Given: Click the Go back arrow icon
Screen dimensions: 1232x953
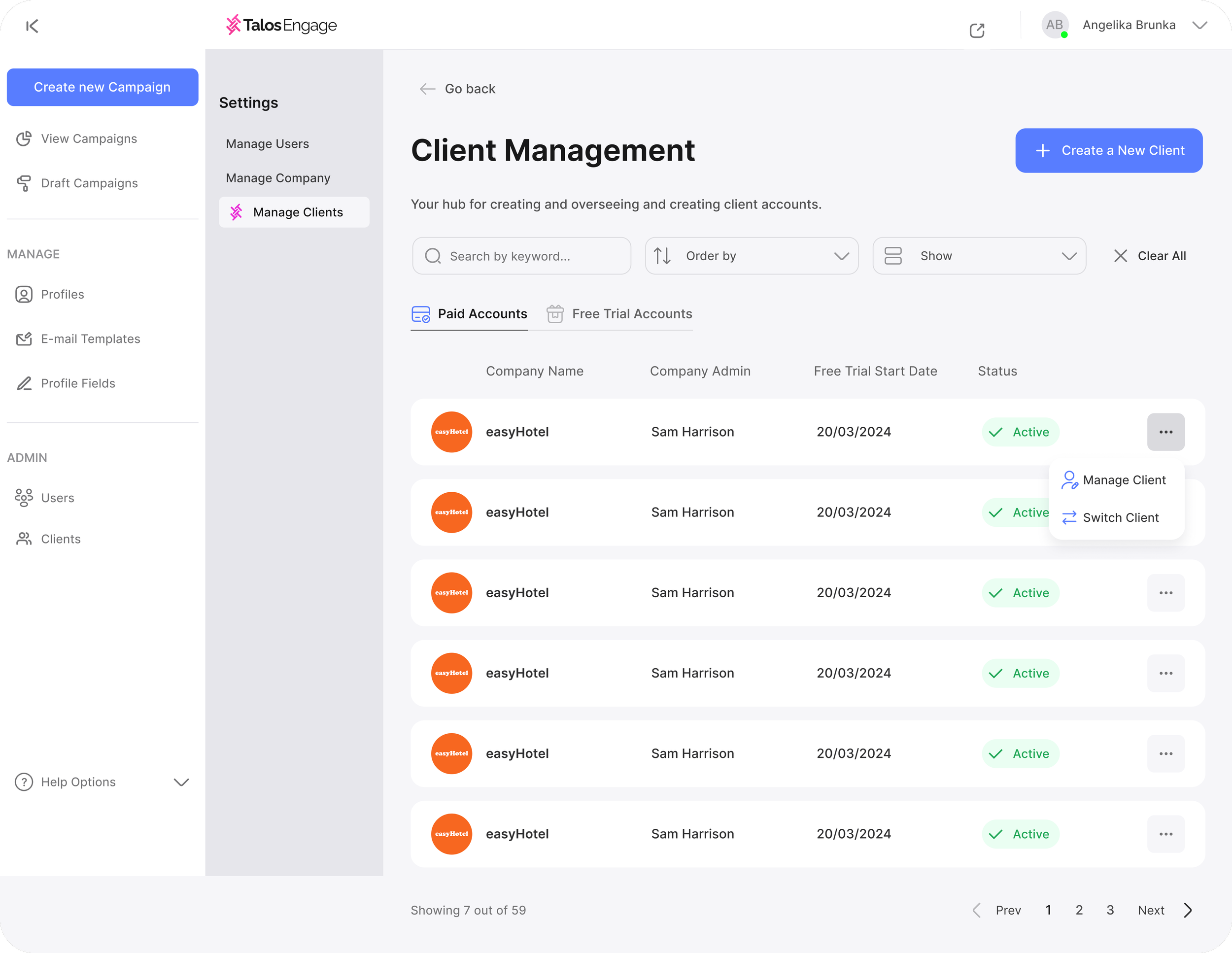Looking at the screenshot, I should tap(428, 89).
